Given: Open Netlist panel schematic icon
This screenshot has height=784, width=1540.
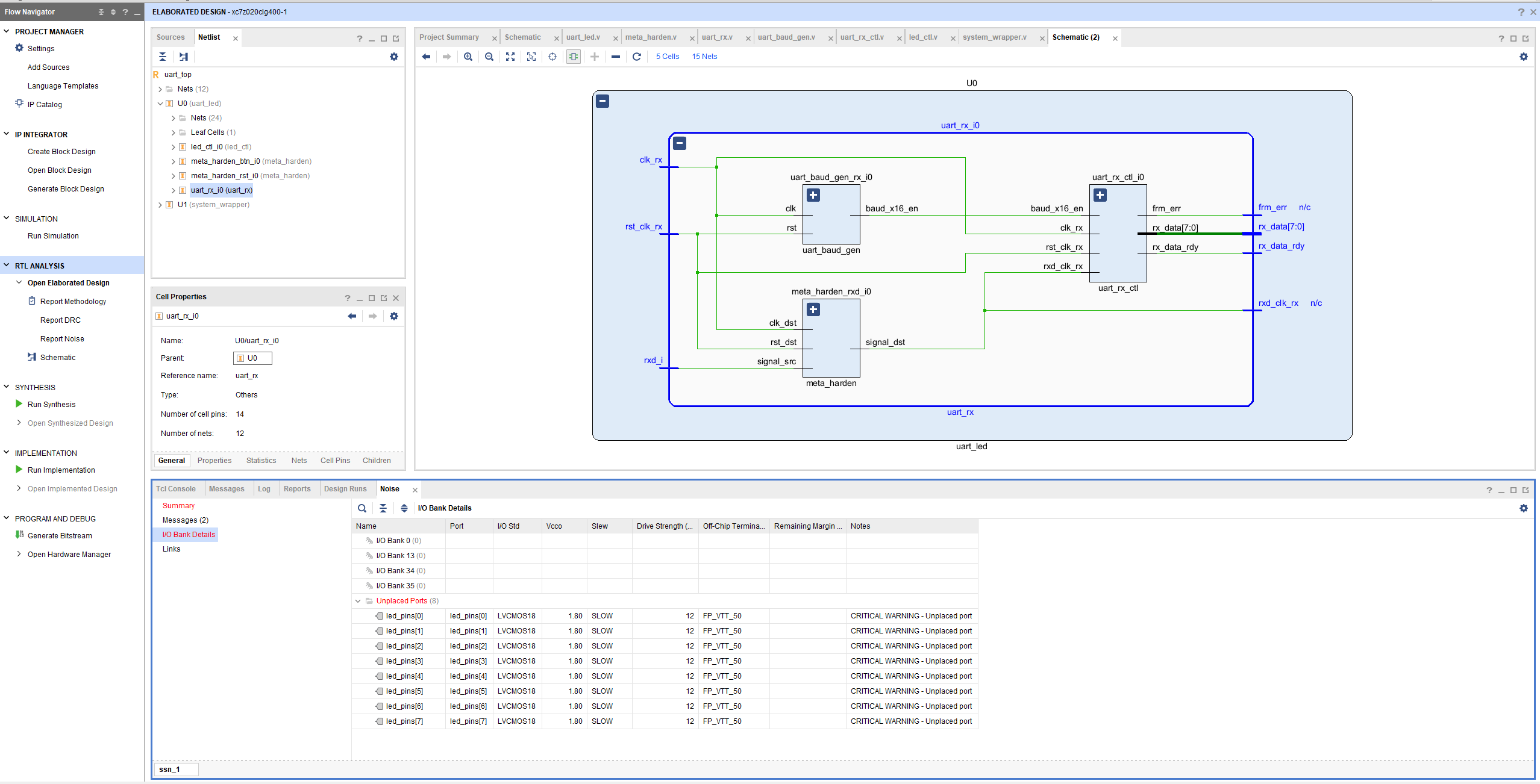Looking at the screenshot, I should (184, 57).
